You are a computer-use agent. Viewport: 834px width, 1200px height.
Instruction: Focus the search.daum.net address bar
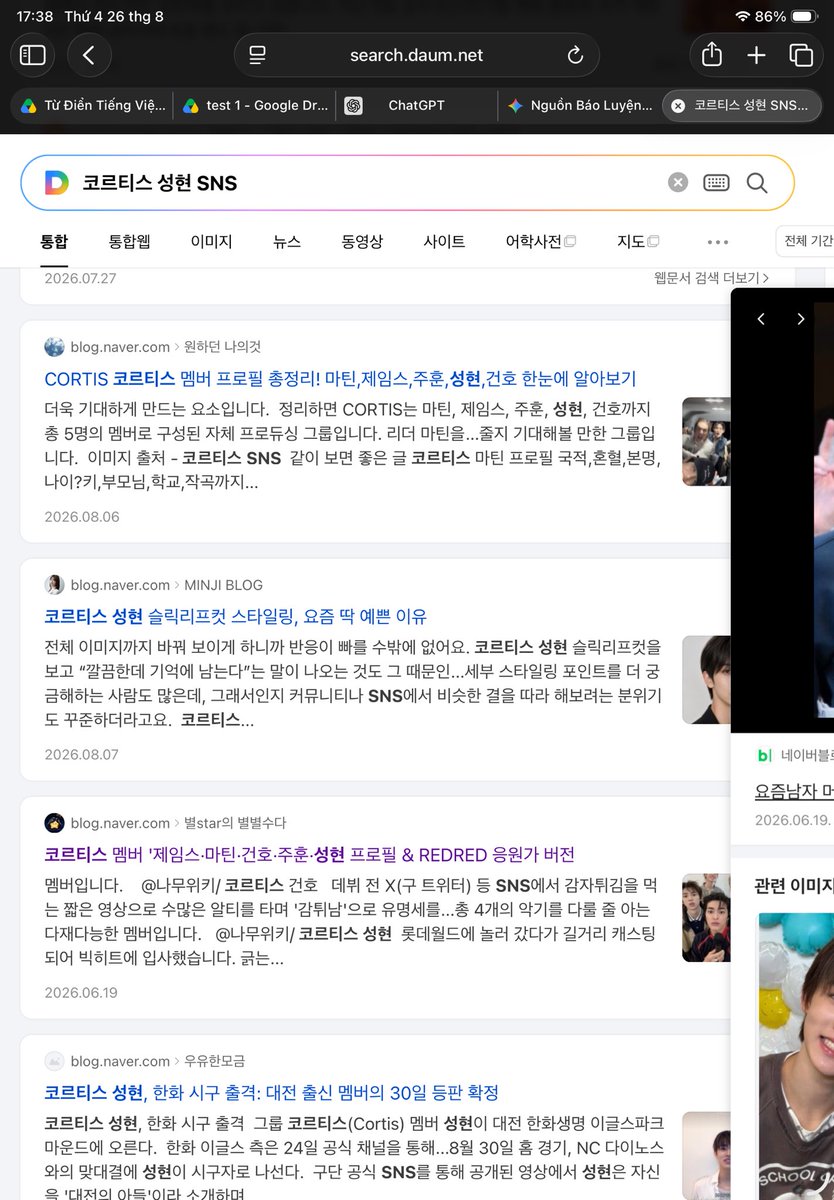pyautogui.click(x=416, y=55)
